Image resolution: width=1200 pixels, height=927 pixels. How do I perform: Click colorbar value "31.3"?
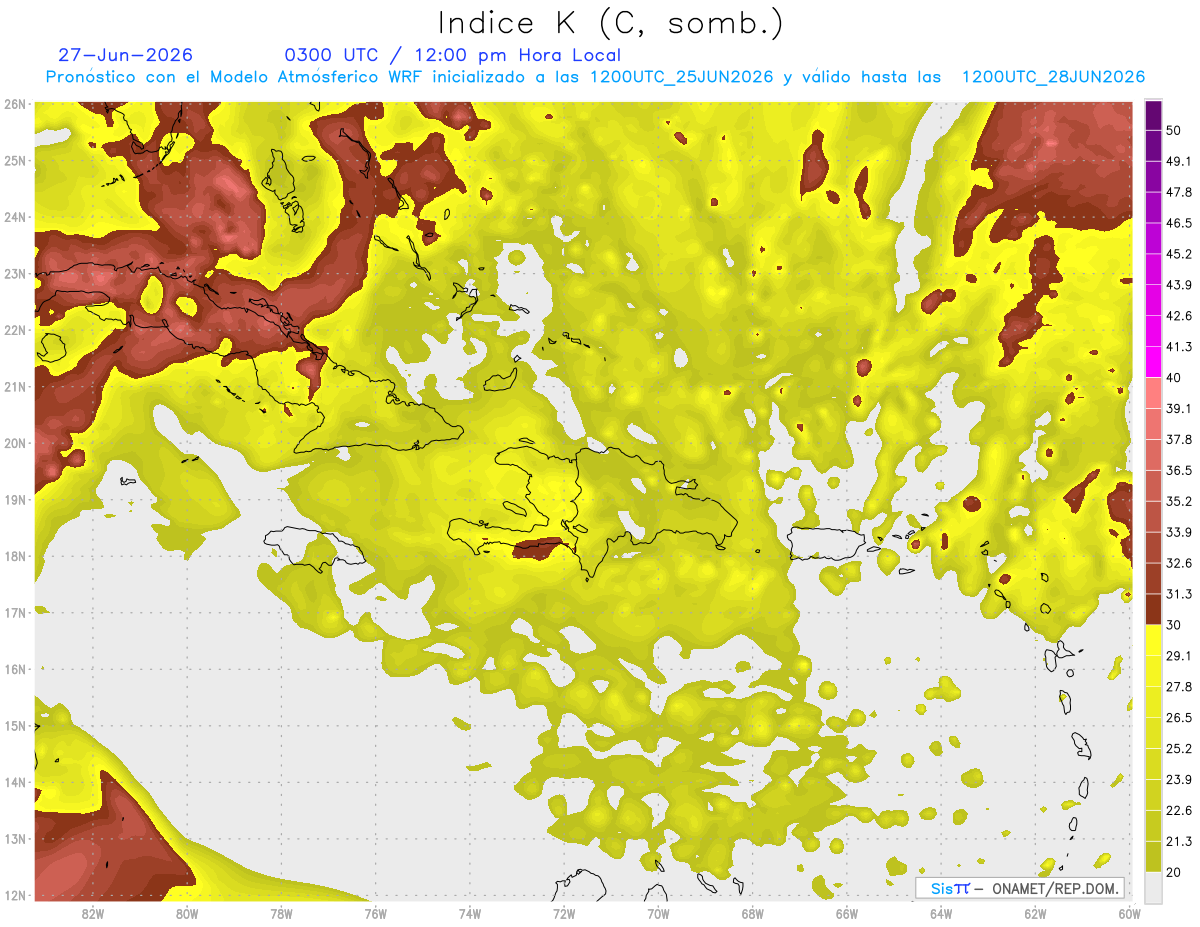(1179, 594)
